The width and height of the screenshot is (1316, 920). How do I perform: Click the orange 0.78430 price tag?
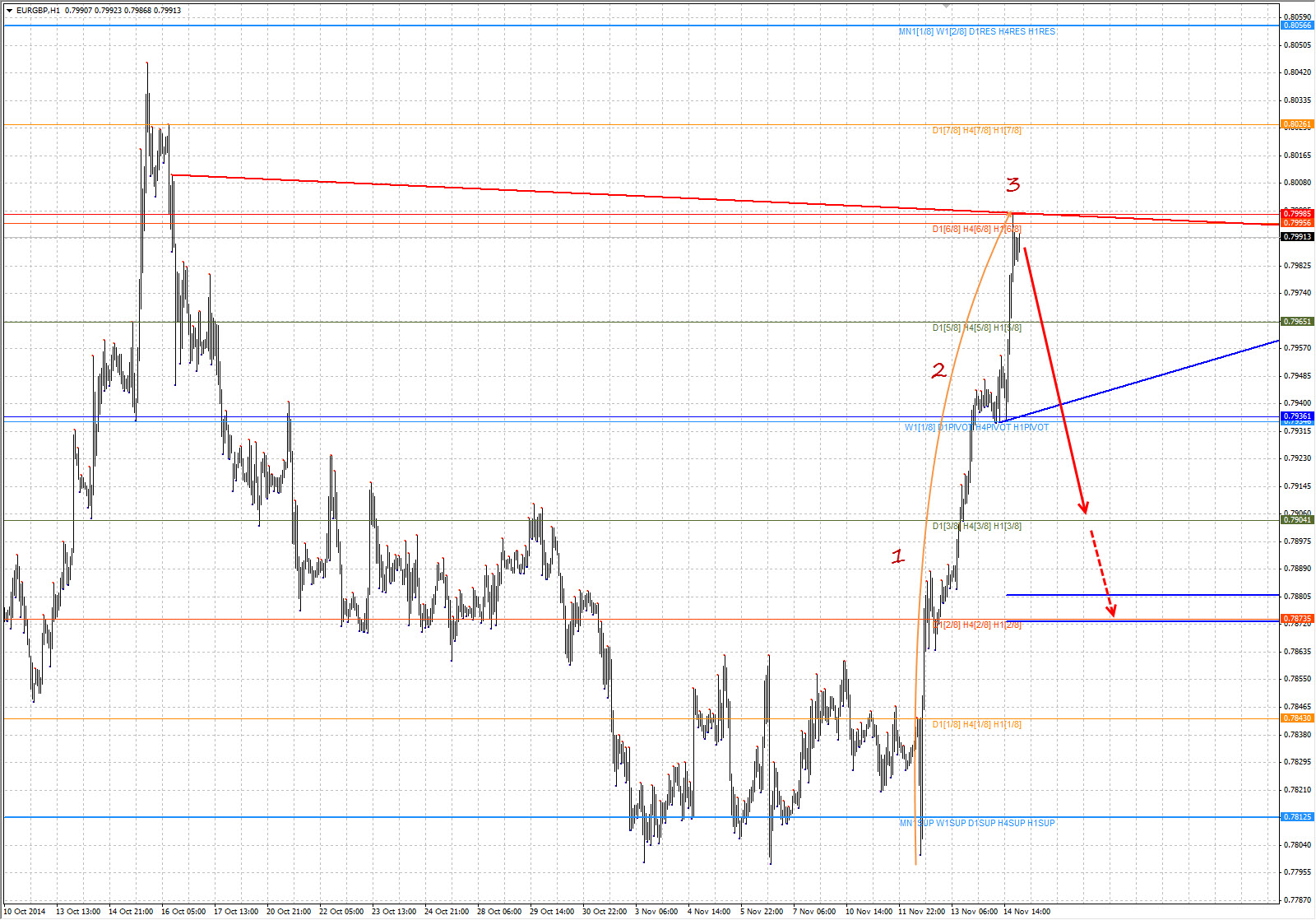point(1297,718)
